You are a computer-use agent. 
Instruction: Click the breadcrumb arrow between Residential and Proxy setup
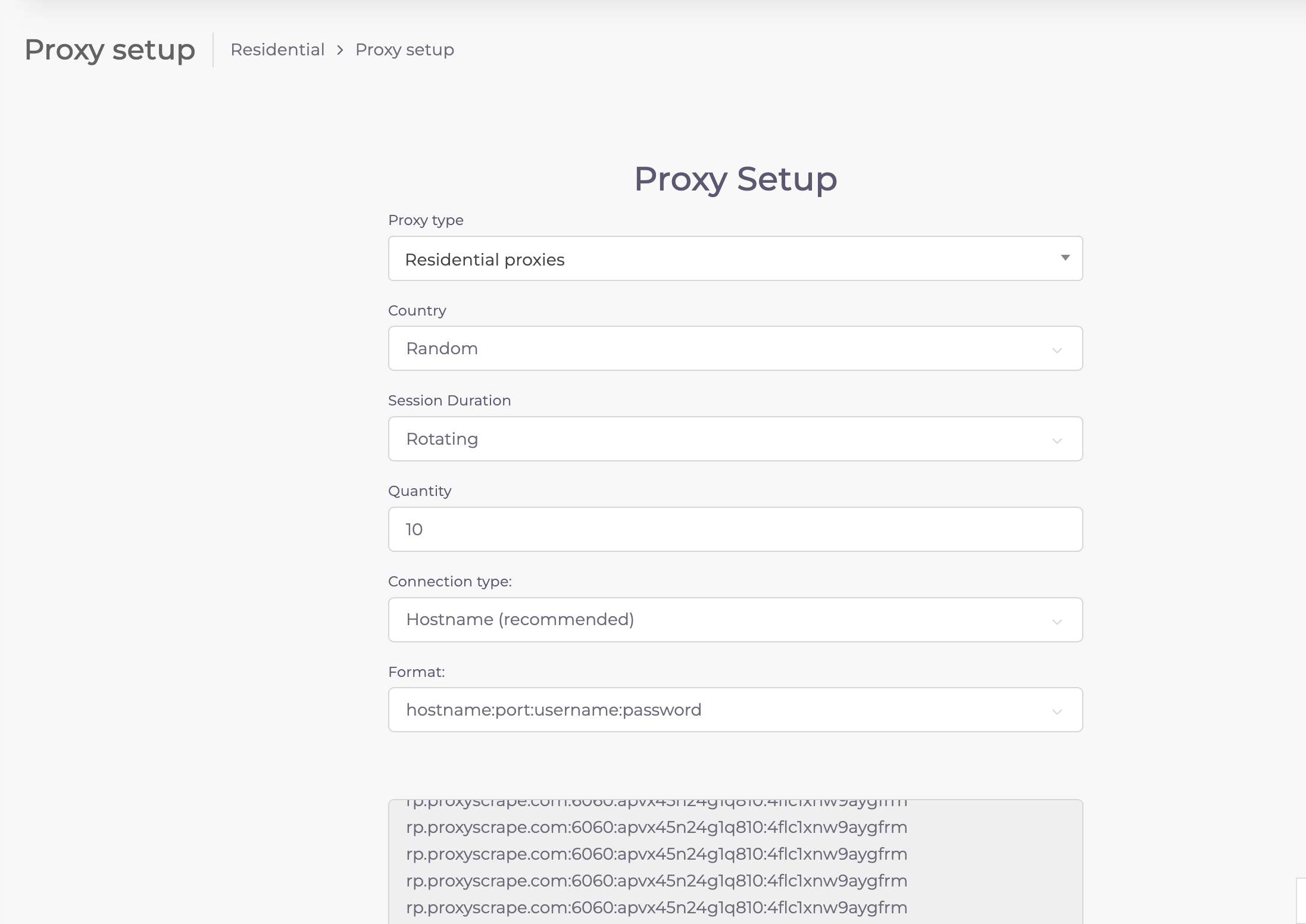click(340, 50)
